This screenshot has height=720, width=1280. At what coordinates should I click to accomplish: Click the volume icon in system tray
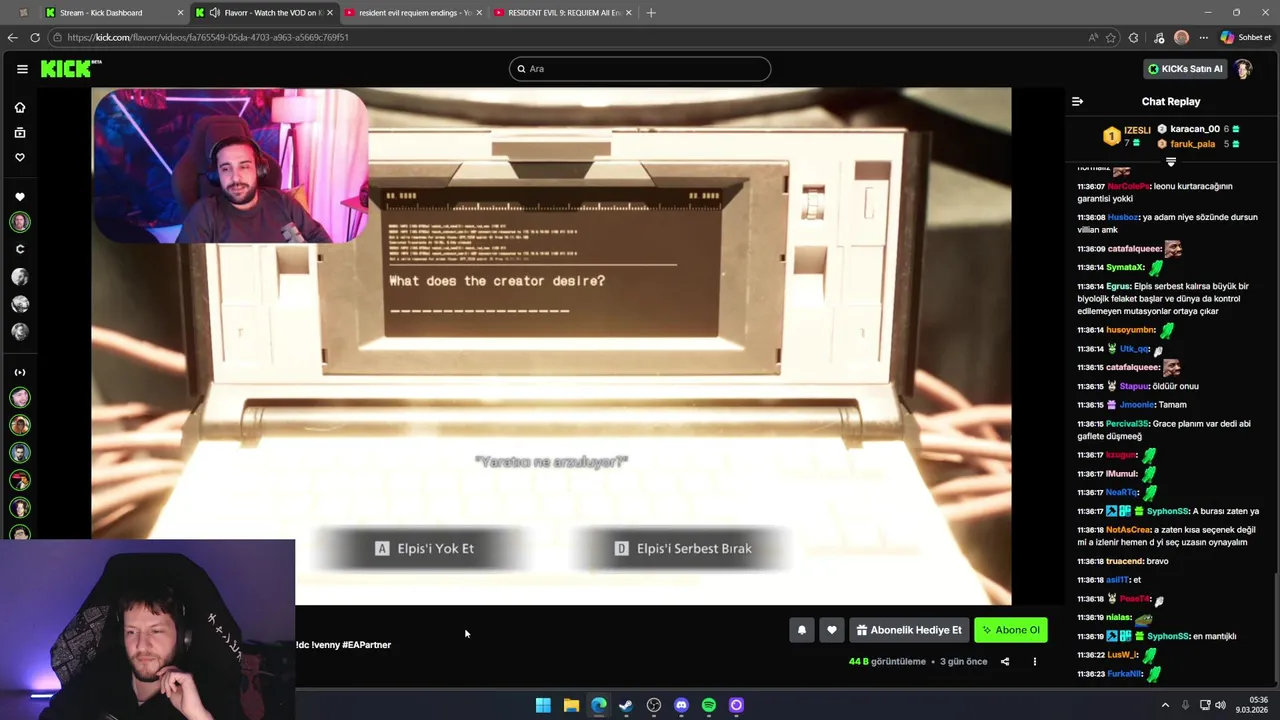1220,705
